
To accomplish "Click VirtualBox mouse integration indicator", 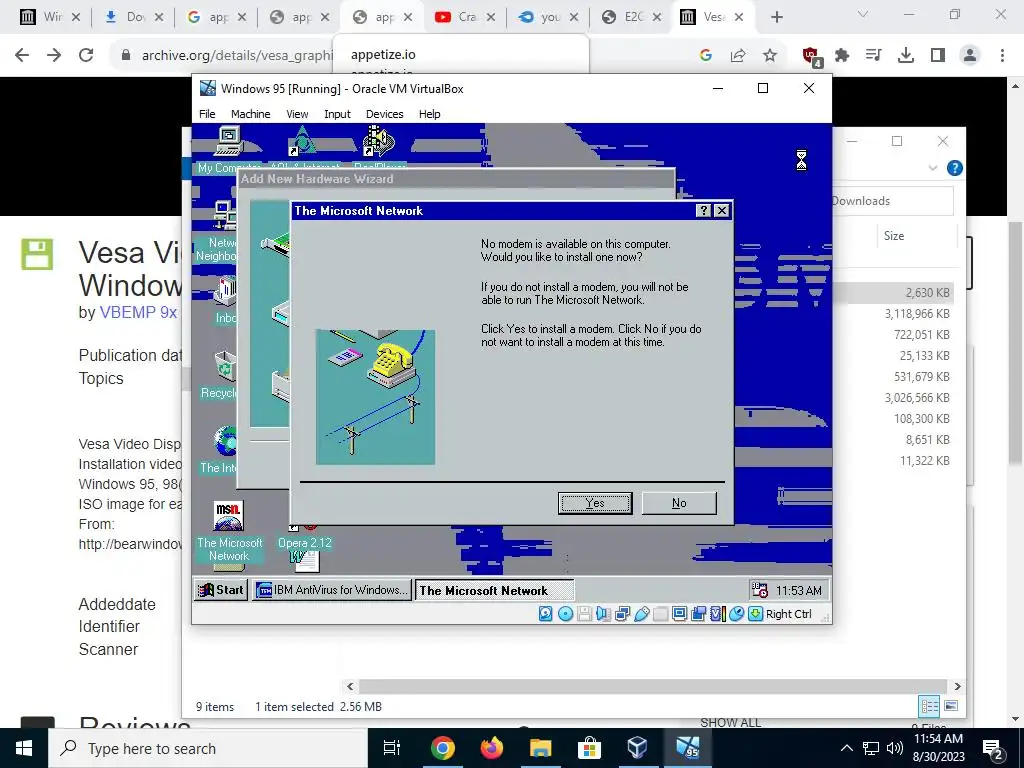I will (737, 614).
